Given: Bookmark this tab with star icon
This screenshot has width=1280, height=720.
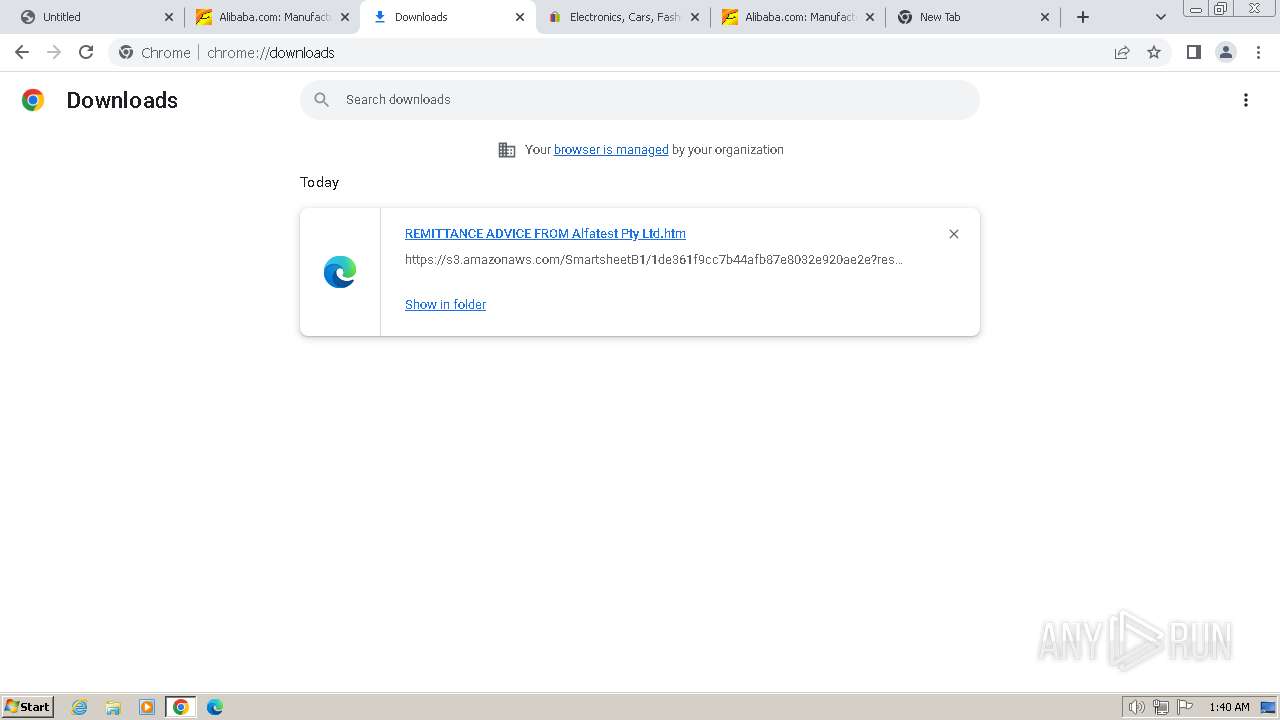Looking at the screenshot, I should pos(1154,52).
